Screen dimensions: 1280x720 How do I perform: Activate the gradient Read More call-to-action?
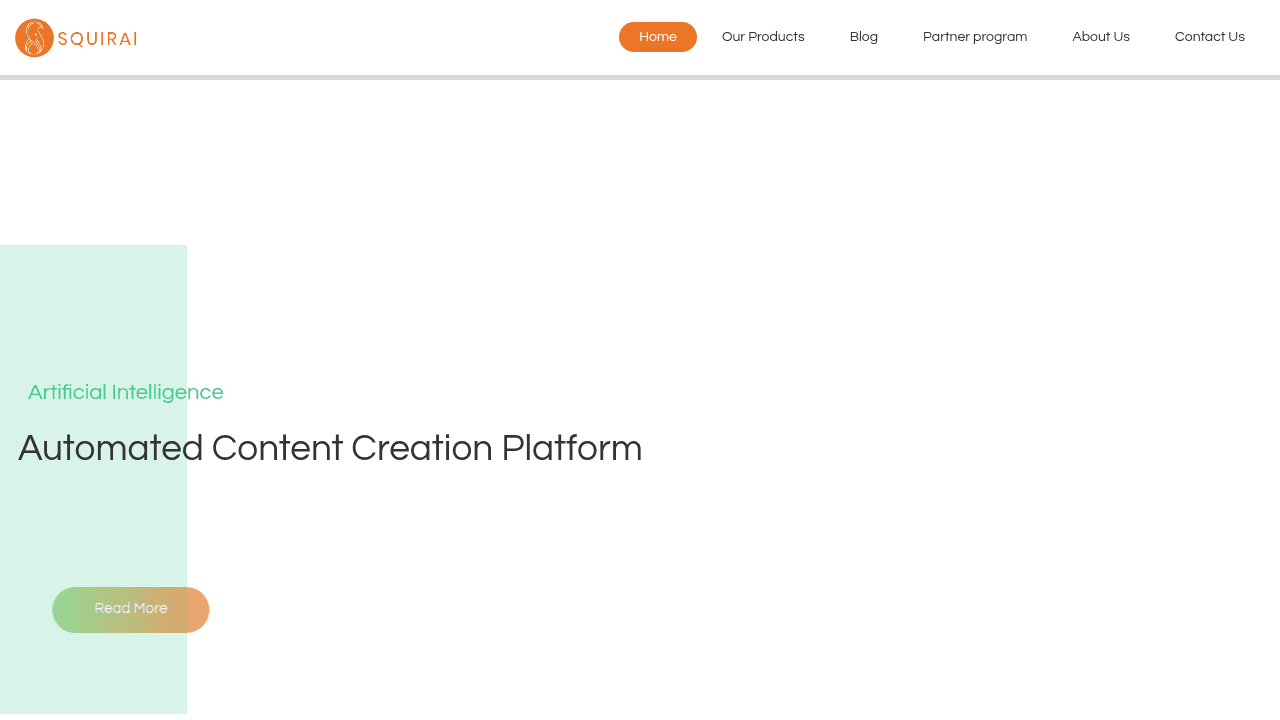[x=130, y=609]
